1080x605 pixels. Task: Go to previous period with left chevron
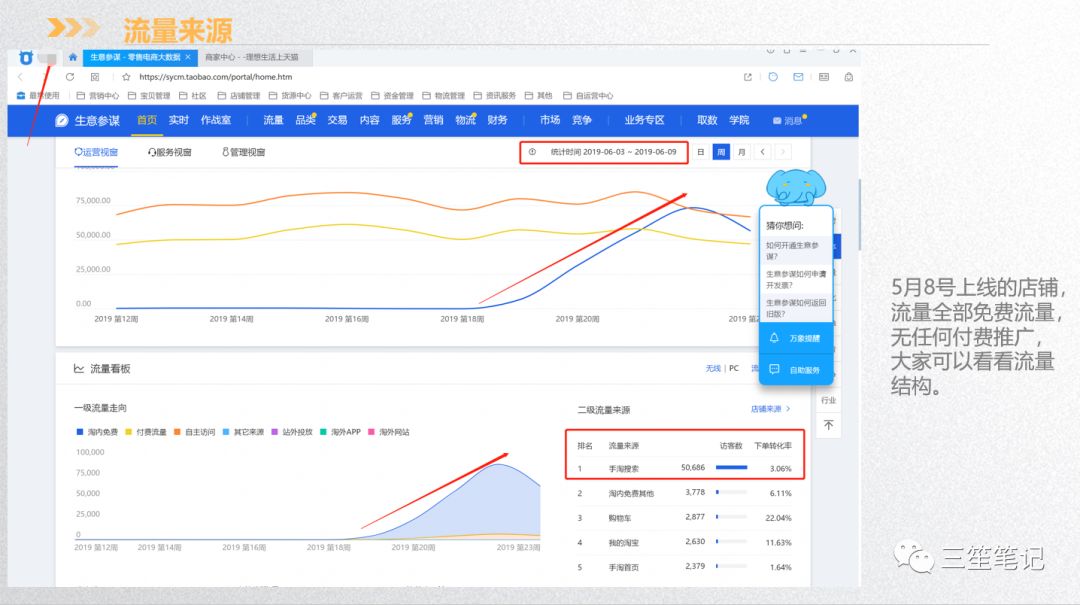(x=762, y=152)
